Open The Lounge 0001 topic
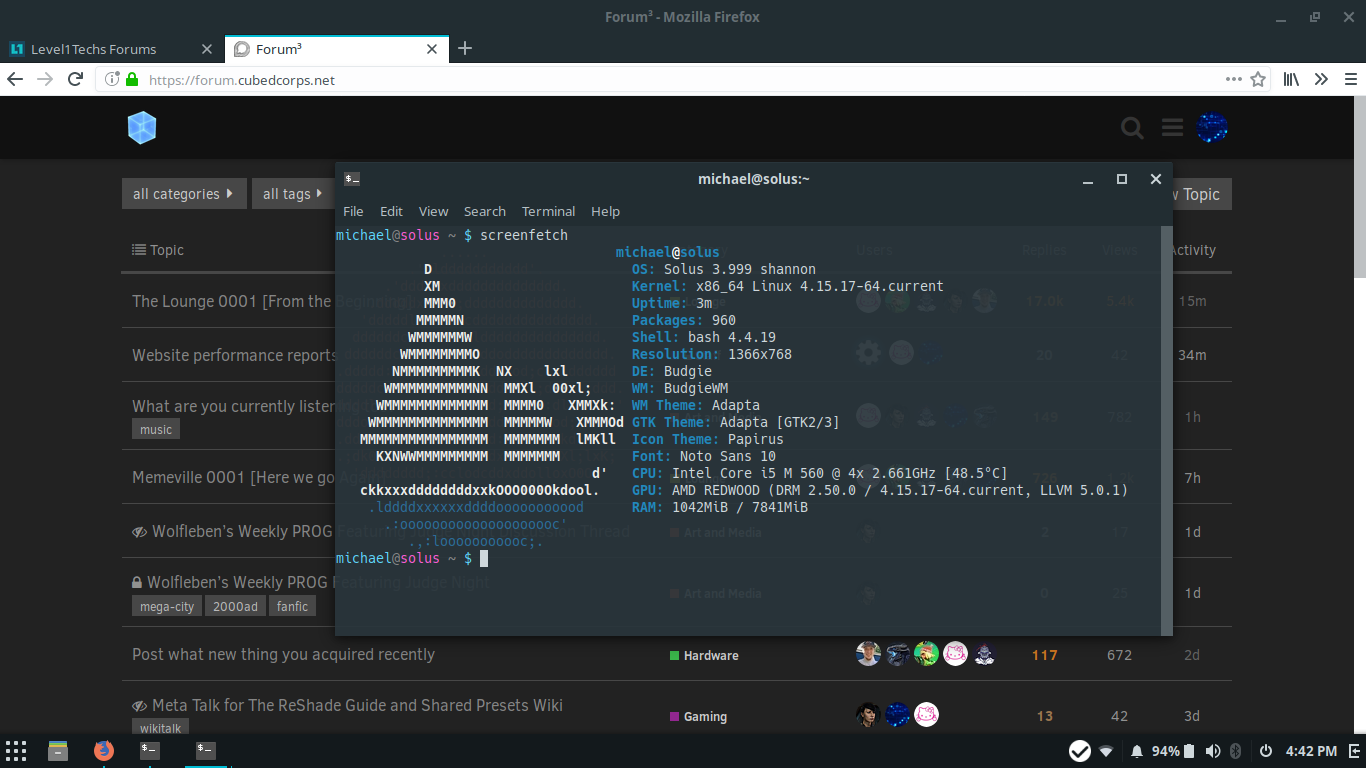Viewport: 1366px width, 768px height. [x=232, y=301]
